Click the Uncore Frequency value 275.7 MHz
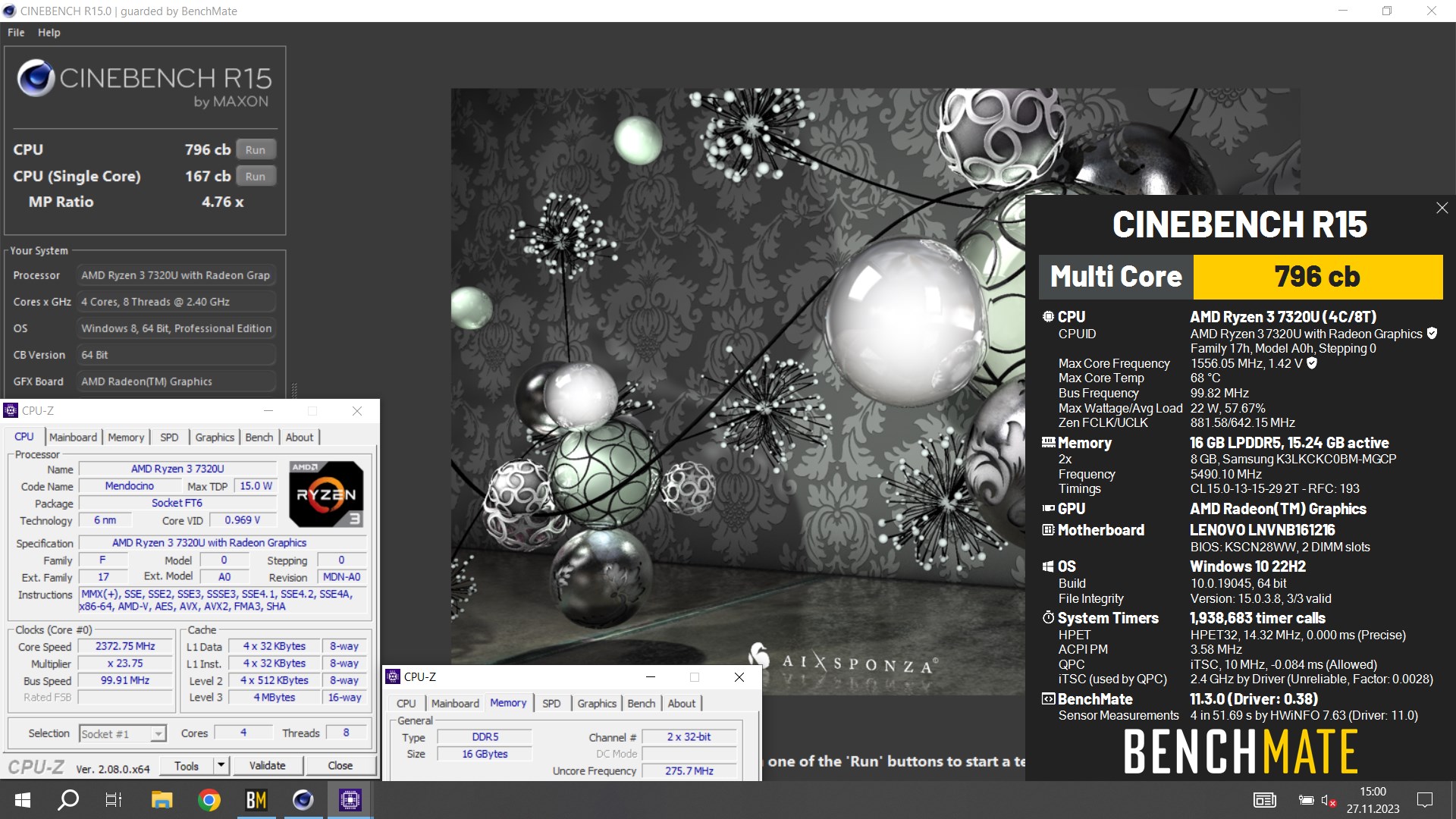Image resolution: width=1456 pixels, height=819 pixels. 689,770
